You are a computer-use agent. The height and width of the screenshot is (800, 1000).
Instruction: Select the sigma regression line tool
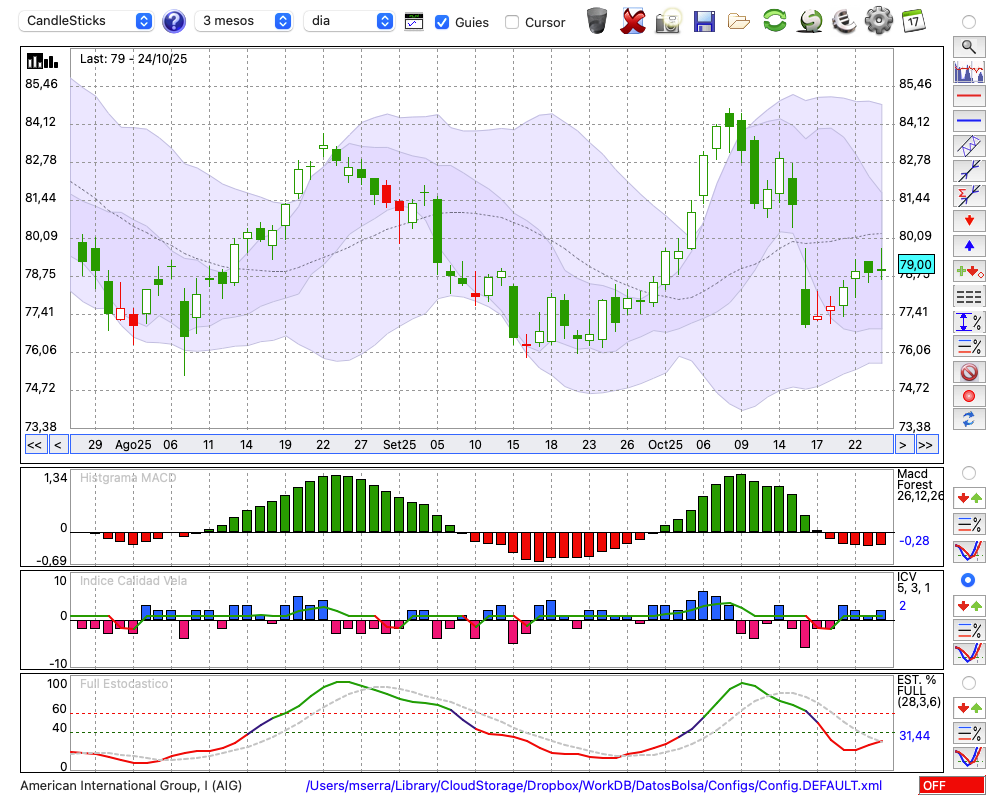(x=969, y=196)
